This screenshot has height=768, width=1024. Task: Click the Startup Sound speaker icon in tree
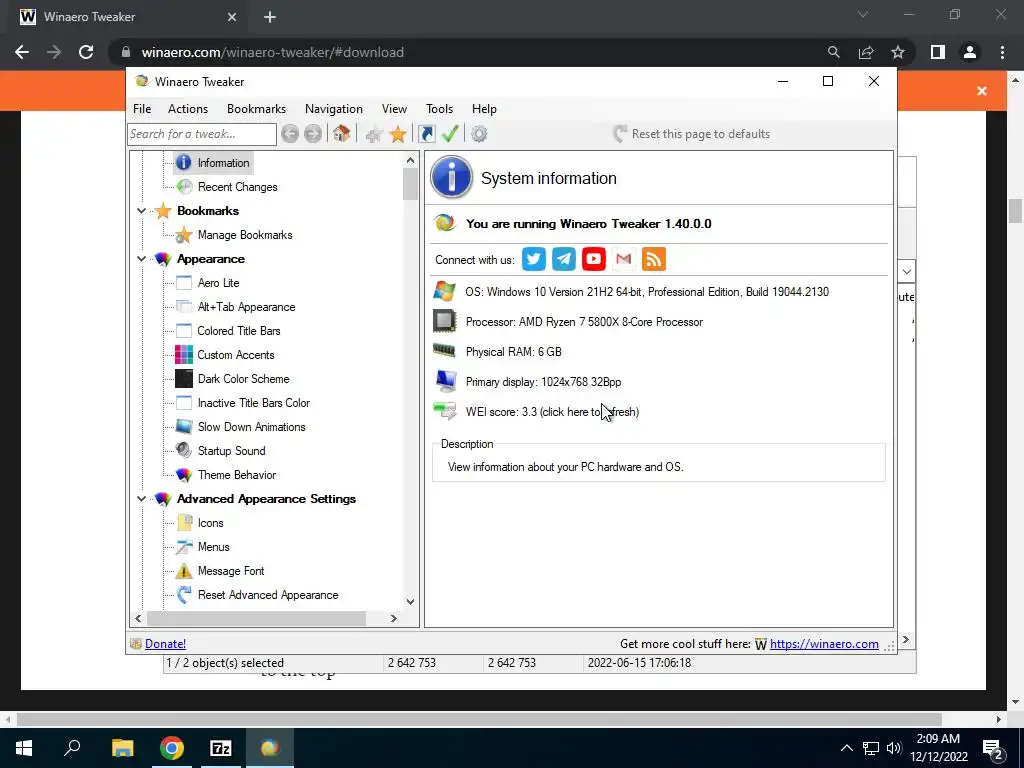click(184, 451)
